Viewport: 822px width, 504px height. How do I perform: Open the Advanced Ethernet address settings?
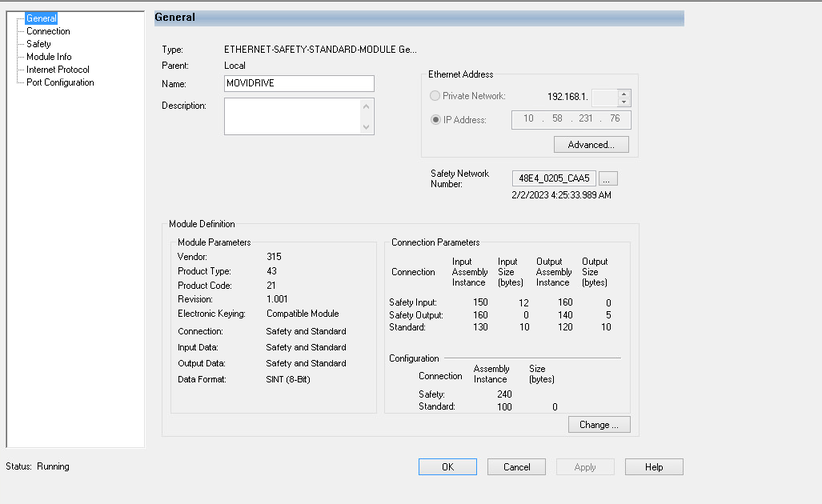(x=591, y=144)
